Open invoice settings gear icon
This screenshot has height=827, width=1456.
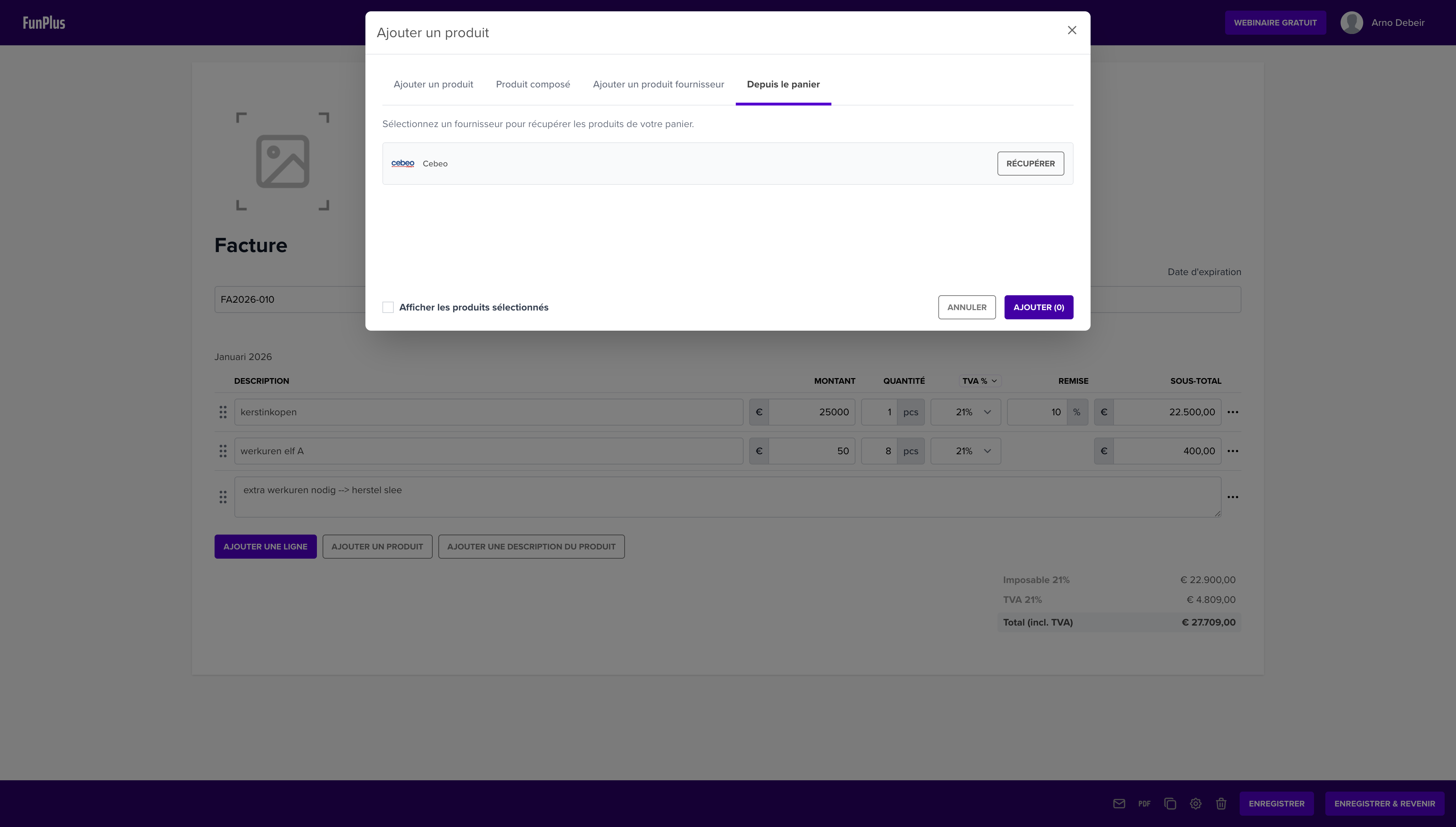(1195, 803)
